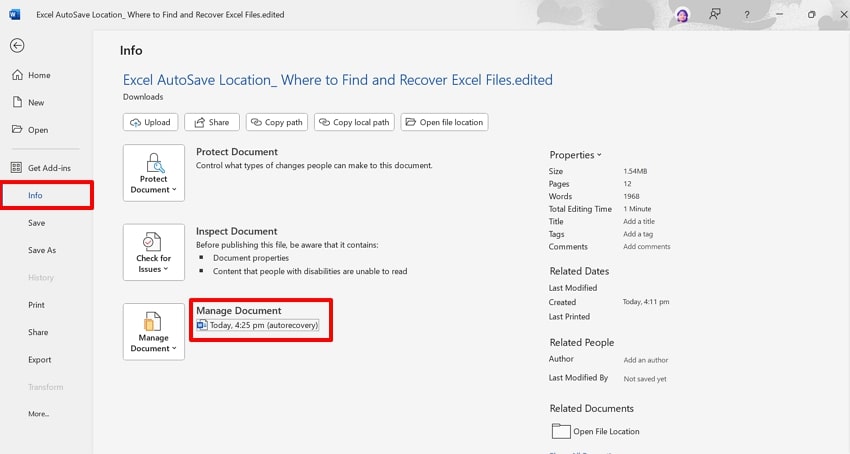Click Add an author field
The image size is (850, 454).
[646, 360]
